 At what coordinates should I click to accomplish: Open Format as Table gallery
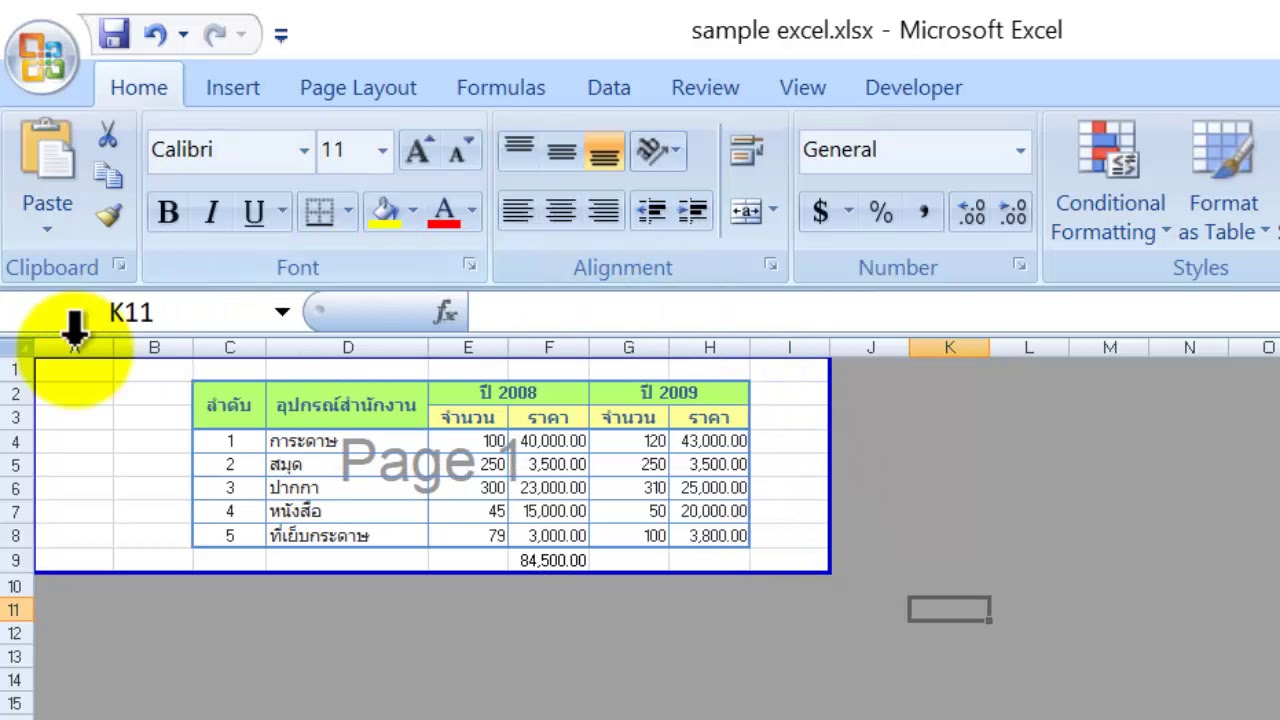pos(1222,182)
